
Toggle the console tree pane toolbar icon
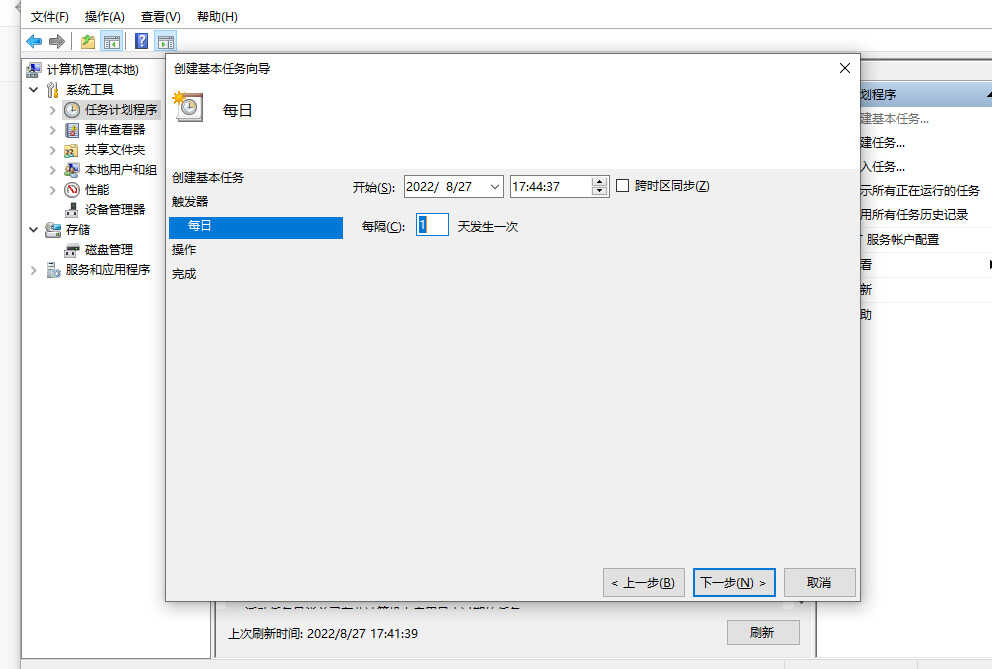coord(112,42)
